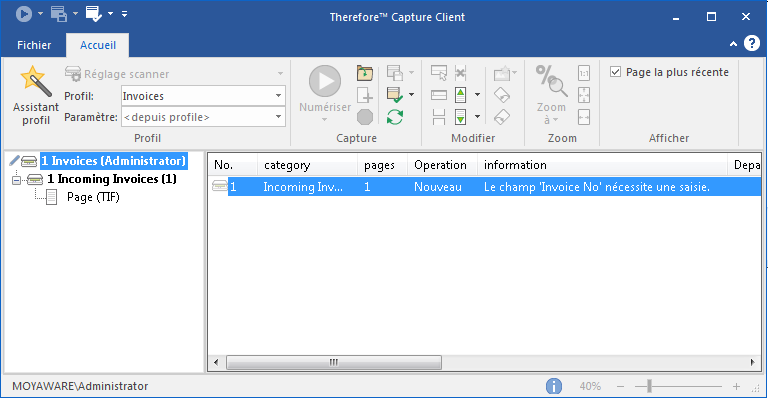This screenshot has height=399, width=768.
Task: Click the scrollbar left arrow
Action: (x=216, y=363)
